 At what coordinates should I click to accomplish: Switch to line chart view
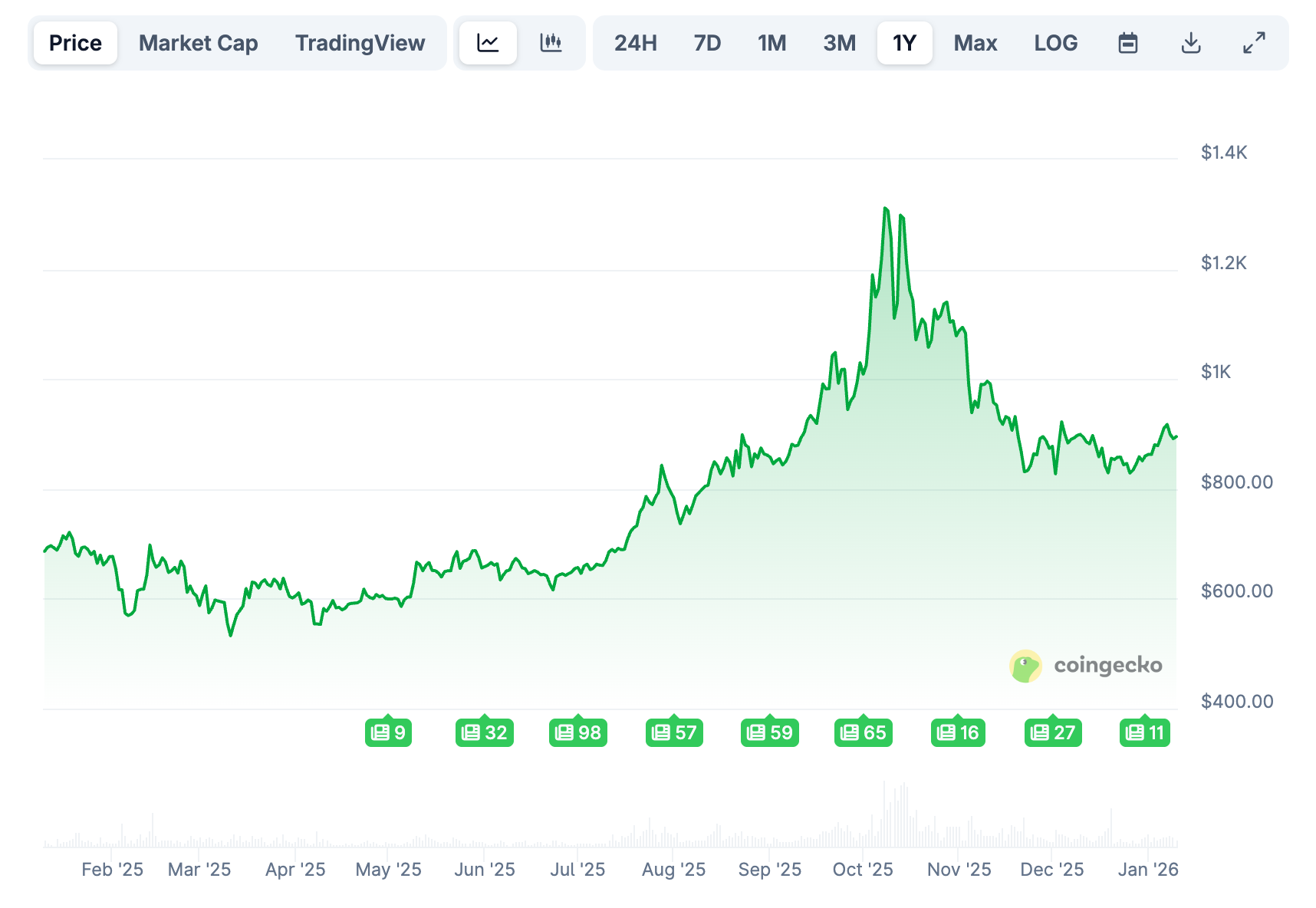point(488,43)
